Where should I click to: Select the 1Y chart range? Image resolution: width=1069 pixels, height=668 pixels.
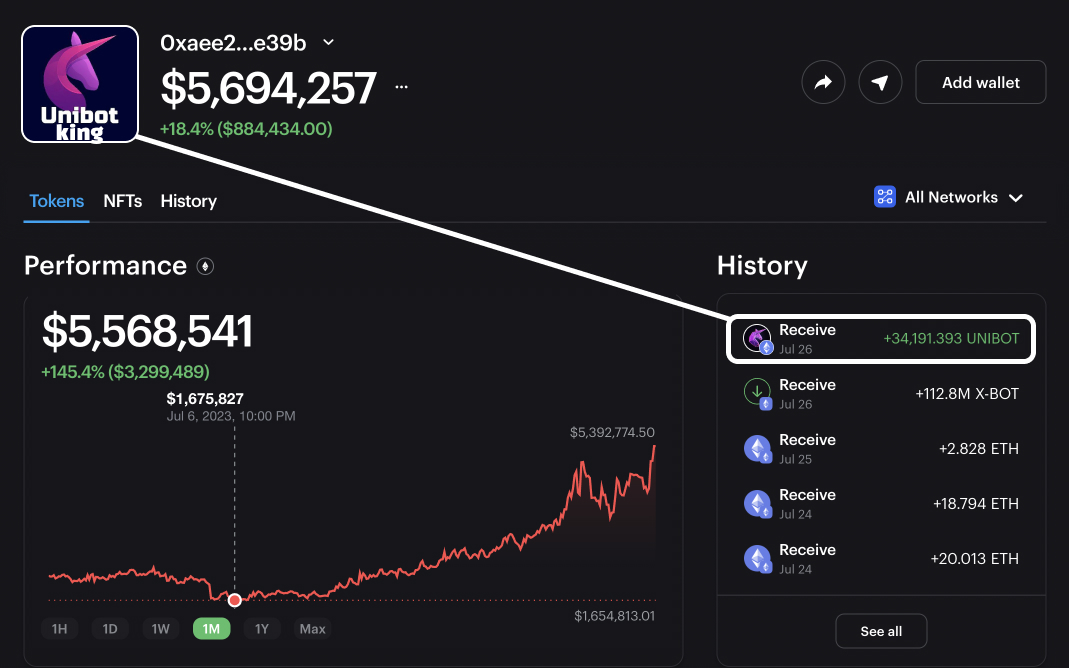[262, 628]
